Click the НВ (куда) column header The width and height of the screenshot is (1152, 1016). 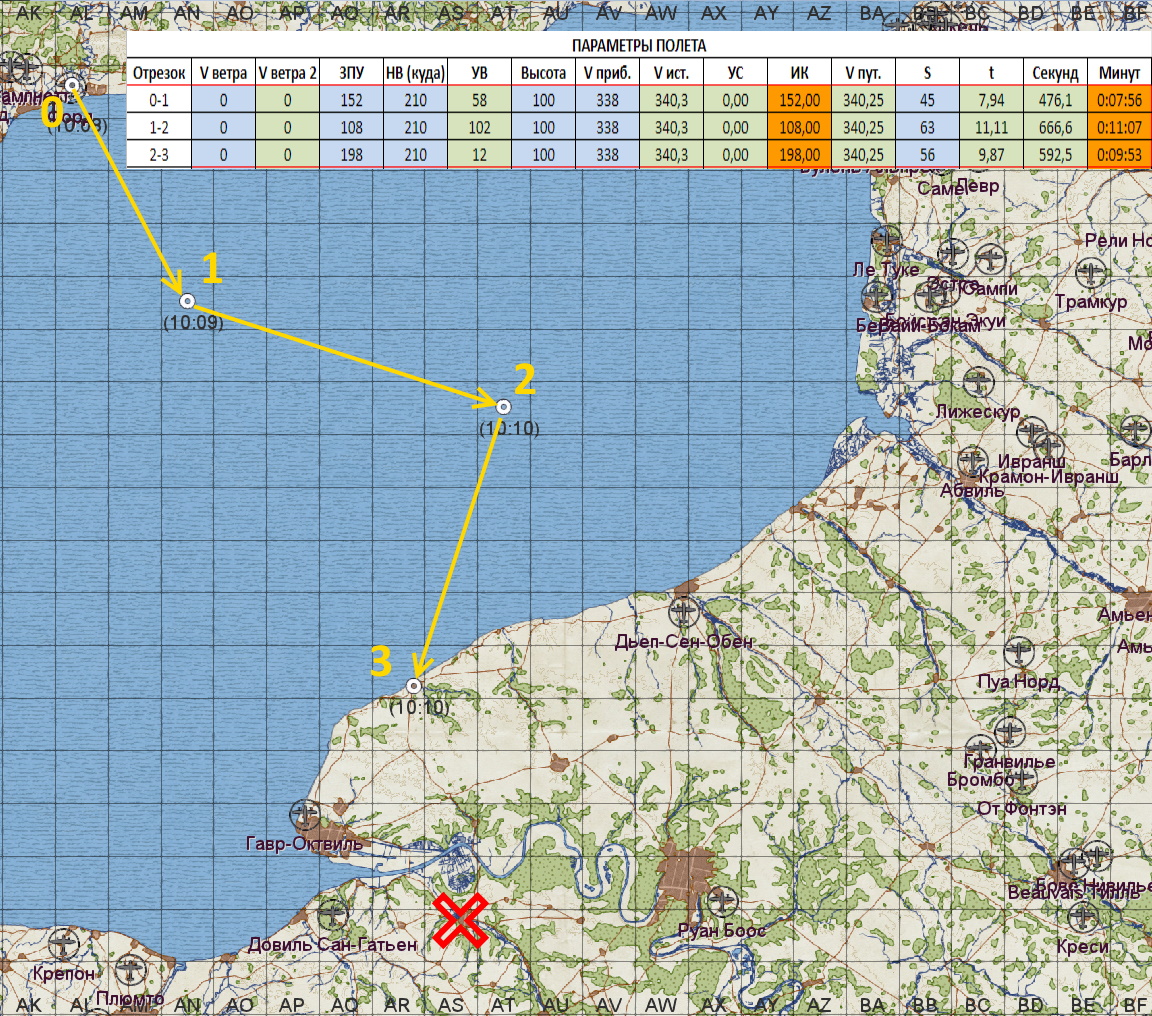point(415,73)
